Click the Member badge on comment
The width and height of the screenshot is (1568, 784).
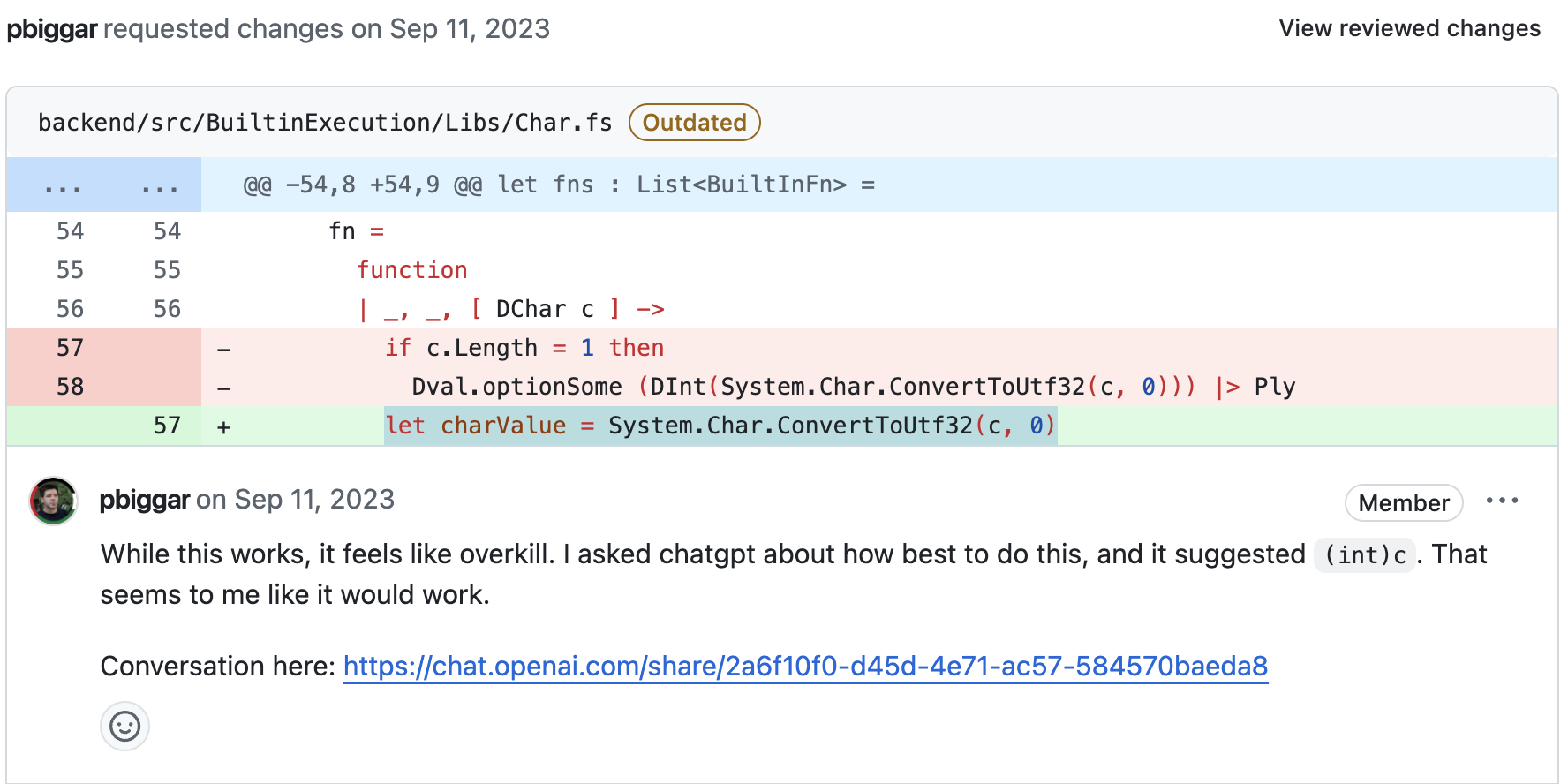click(1403, 503)
